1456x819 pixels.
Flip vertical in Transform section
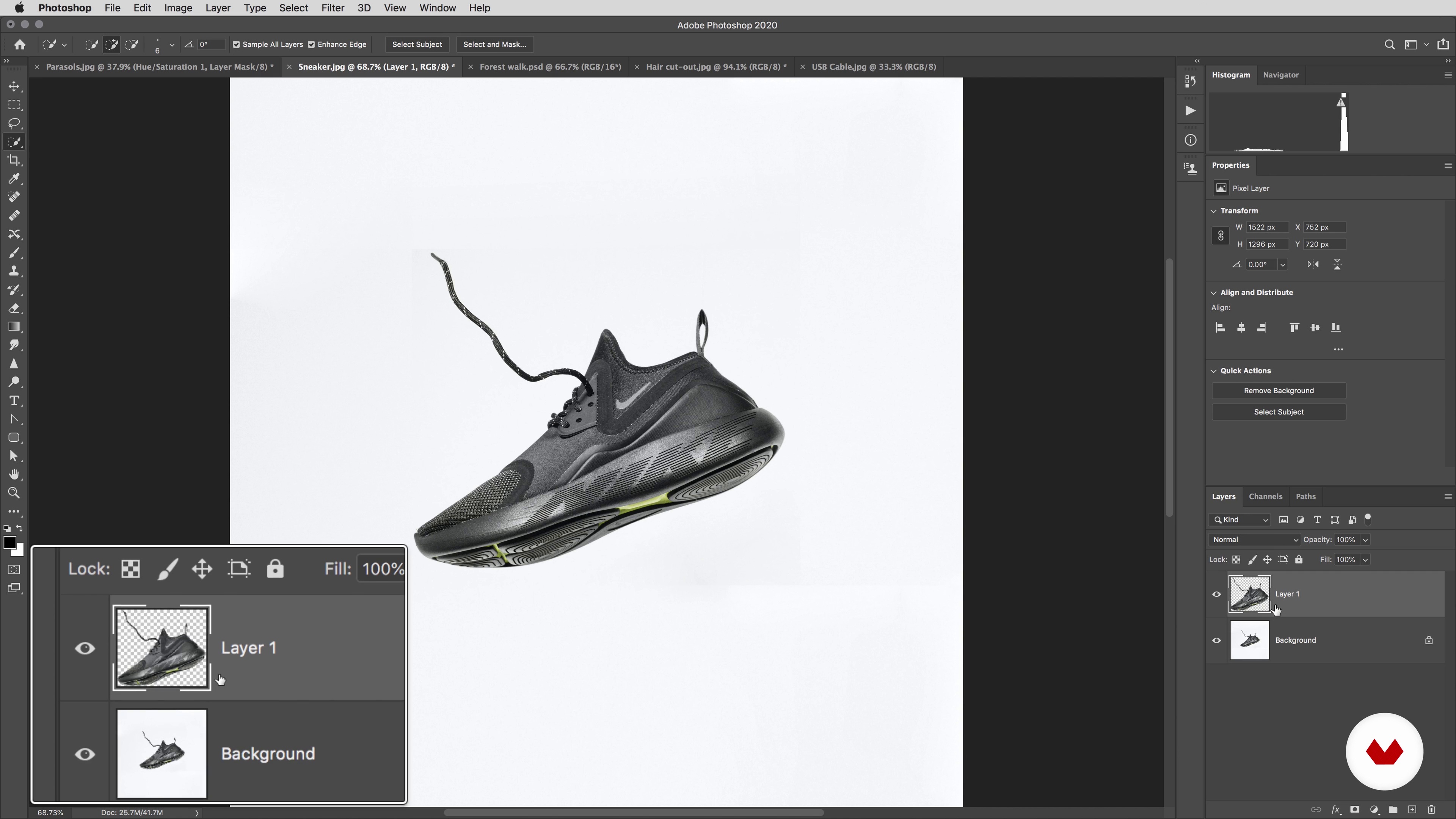coord(1337,265)
